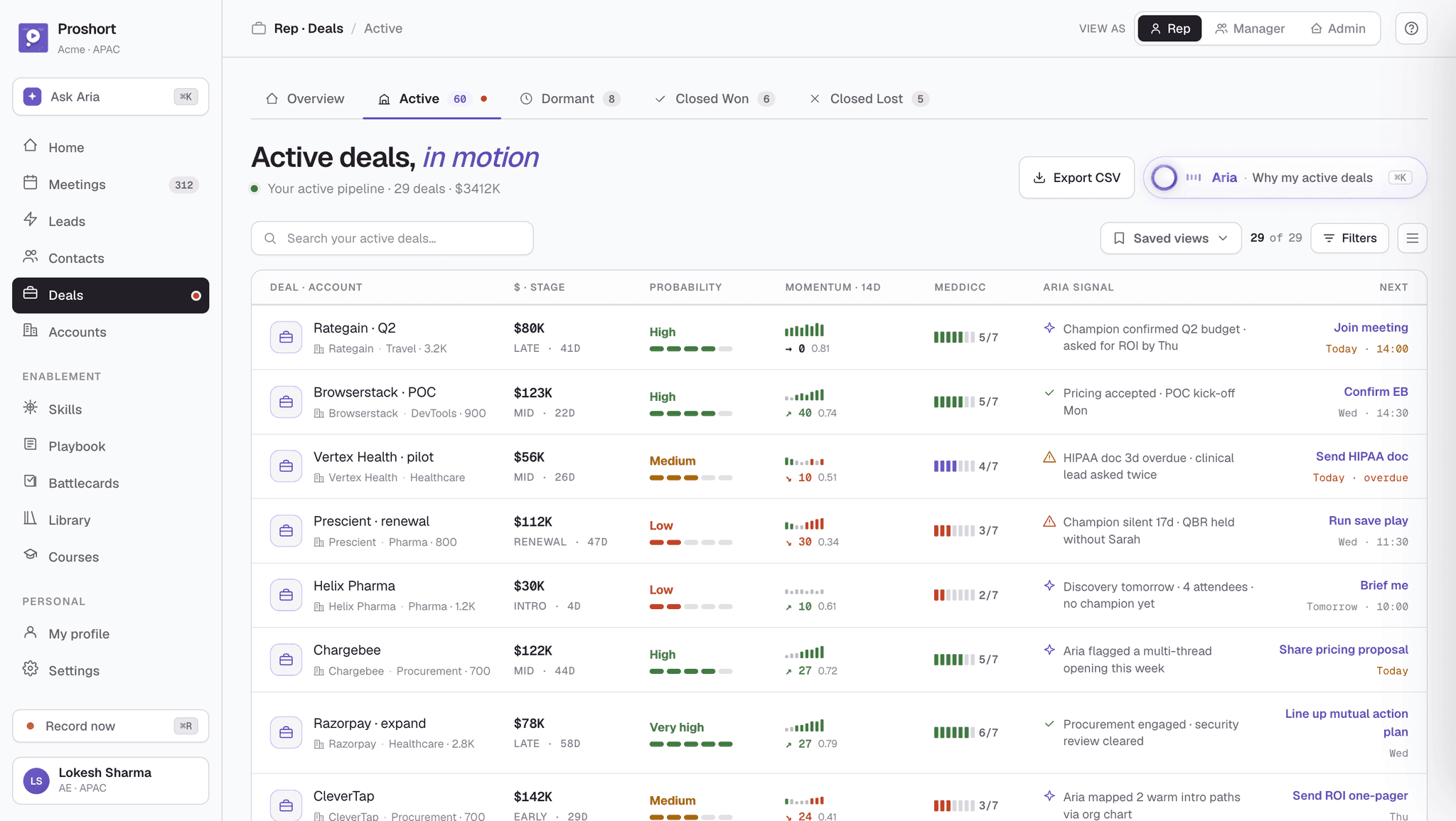Open the help question-mark icon
Screen dimensions: 1456x821
(1411, 28)
